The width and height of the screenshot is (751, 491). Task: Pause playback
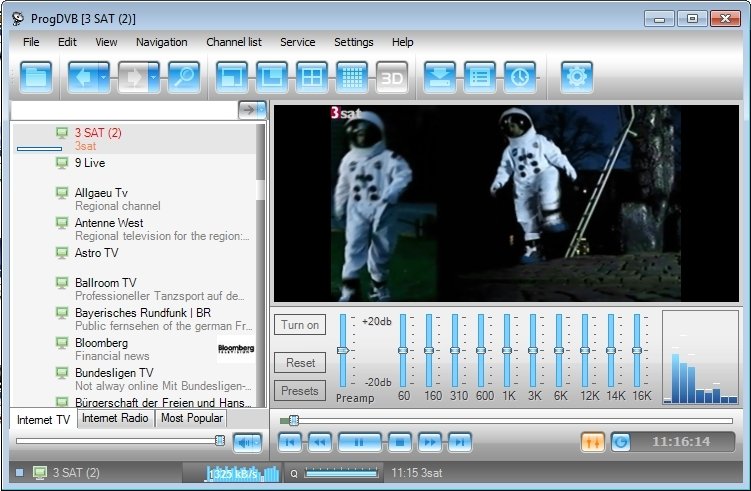pos(359,442)
